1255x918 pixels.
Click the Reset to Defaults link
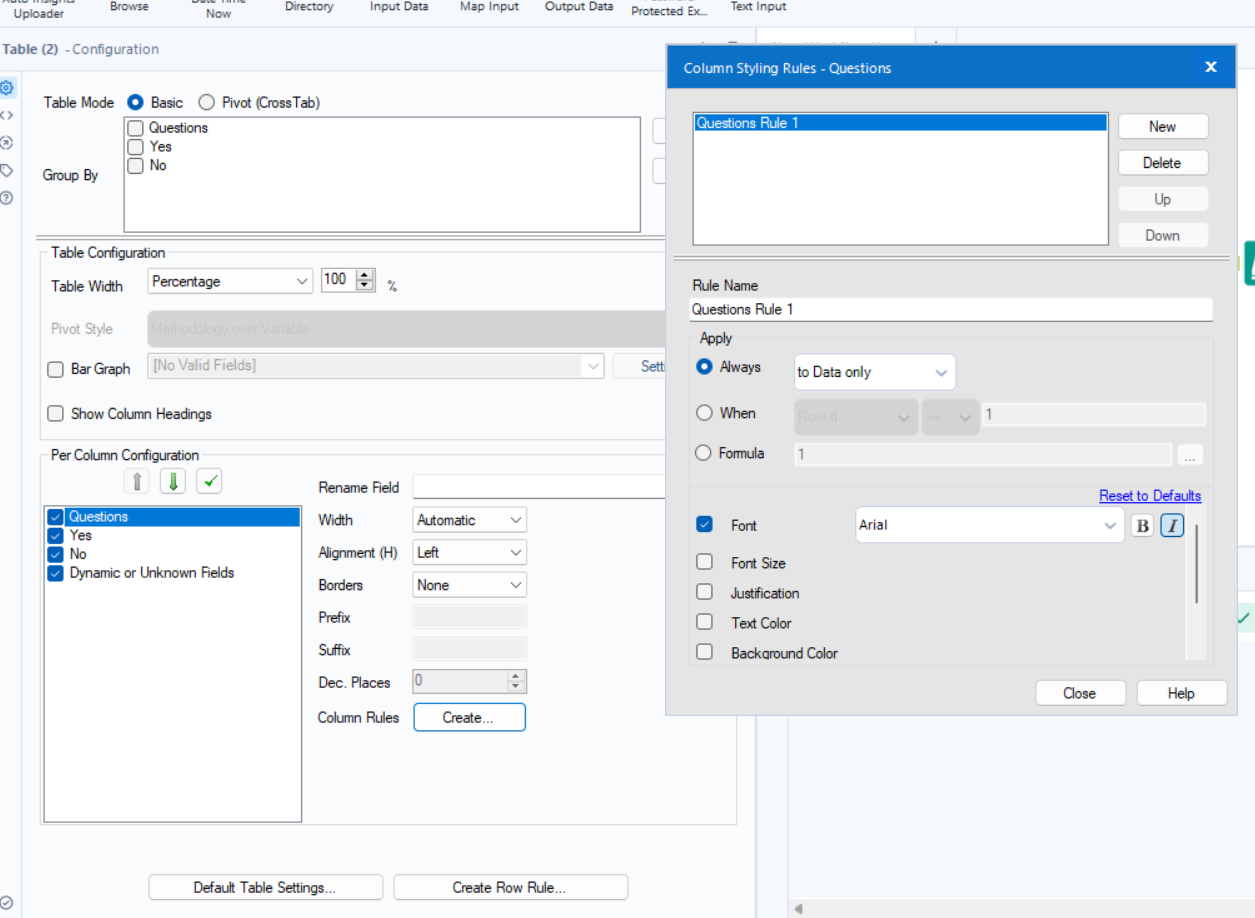pos(1149,495)
